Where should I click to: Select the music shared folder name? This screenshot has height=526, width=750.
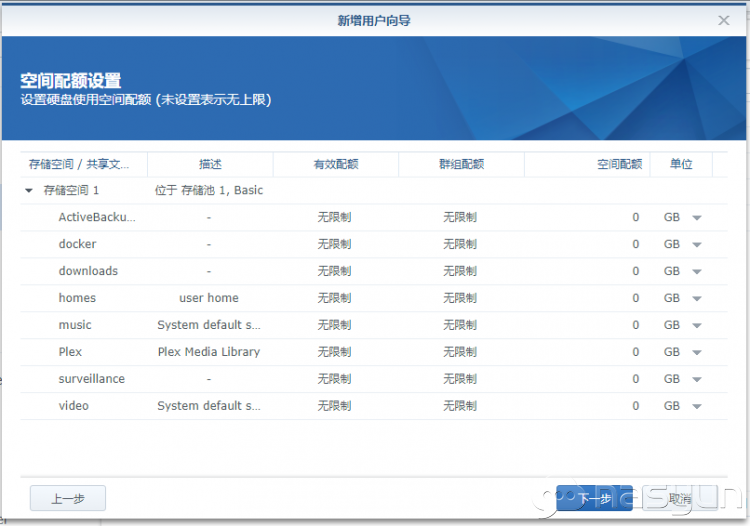pos(75,325)
